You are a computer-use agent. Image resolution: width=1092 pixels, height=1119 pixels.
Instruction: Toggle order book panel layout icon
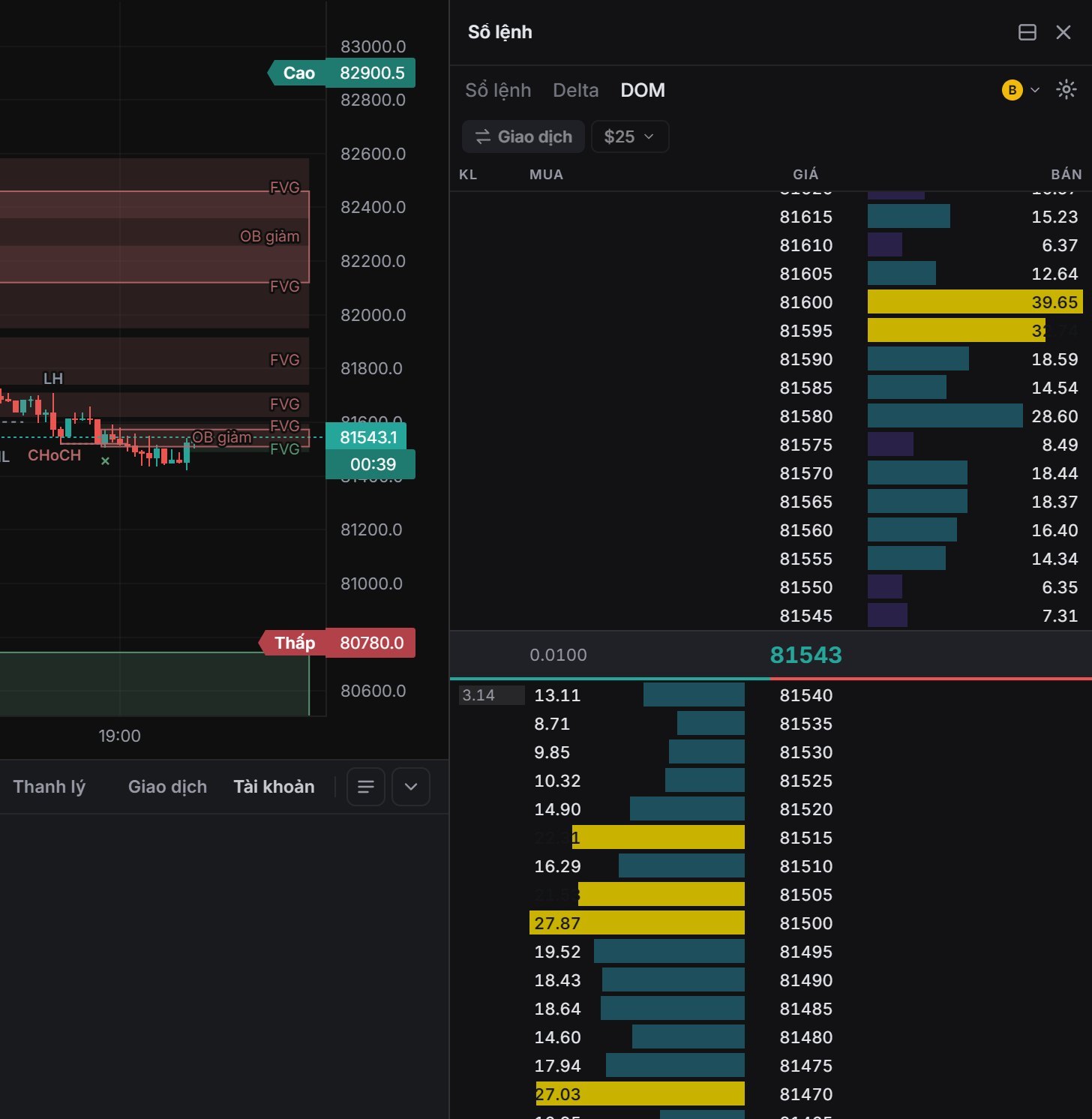pyautogui.click(x=1027, y=32)
